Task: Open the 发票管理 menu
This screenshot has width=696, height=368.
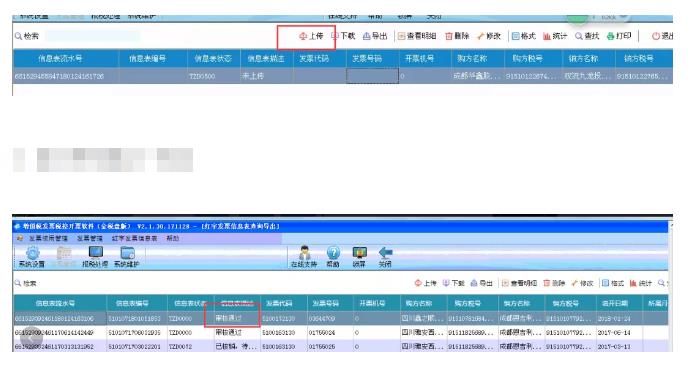Action: click(x=90, y=238)
